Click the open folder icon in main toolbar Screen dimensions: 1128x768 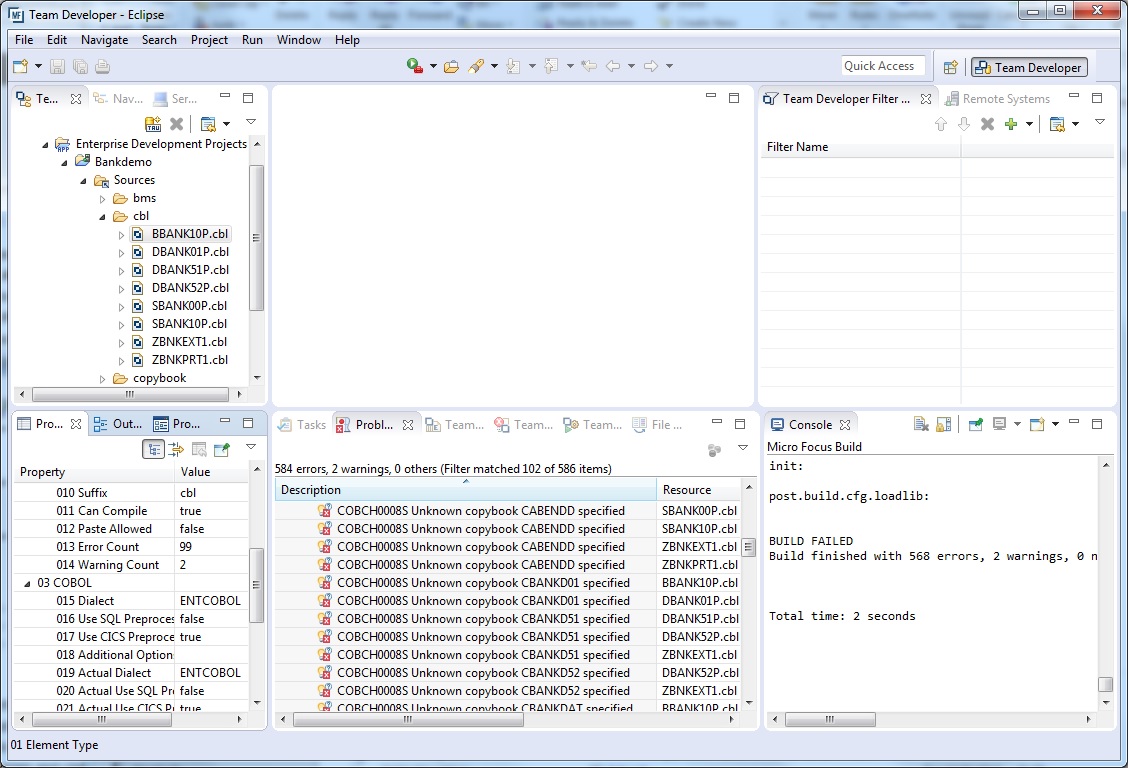tap(451, 66)
